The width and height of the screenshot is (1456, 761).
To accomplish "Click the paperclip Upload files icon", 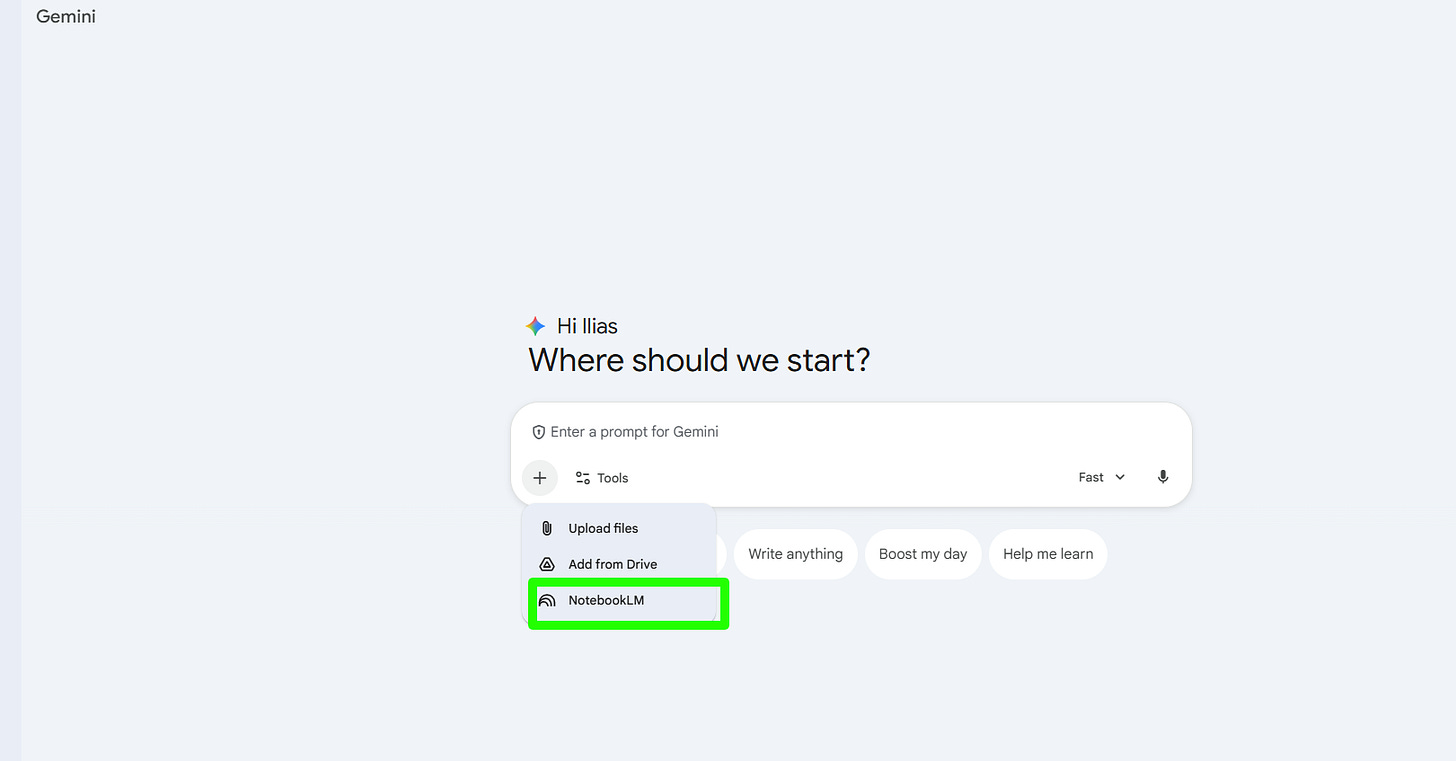I will coord(547,528).
